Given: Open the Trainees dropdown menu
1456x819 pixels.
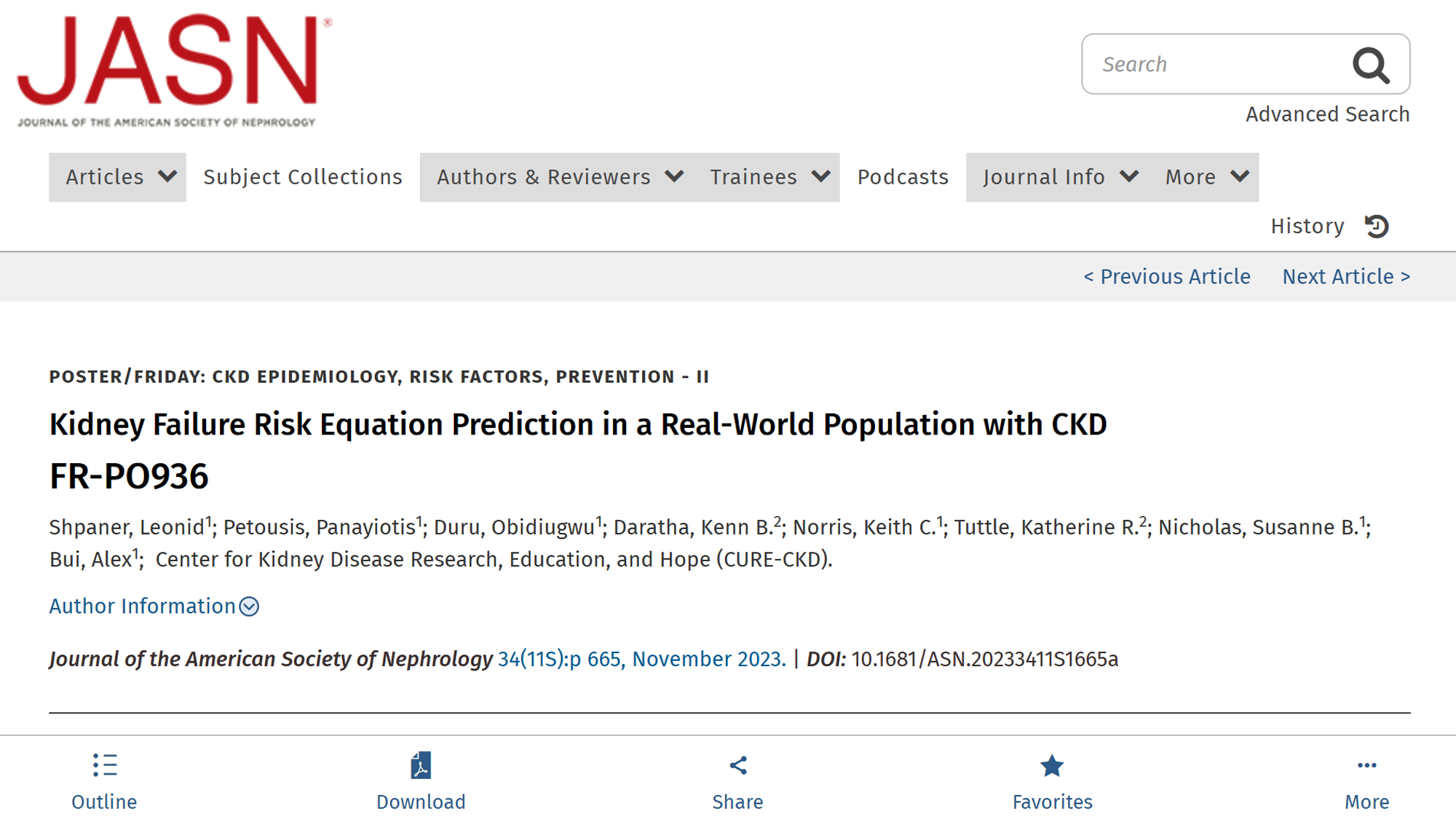Looking at the screenshot, I should tap(769, 177).
